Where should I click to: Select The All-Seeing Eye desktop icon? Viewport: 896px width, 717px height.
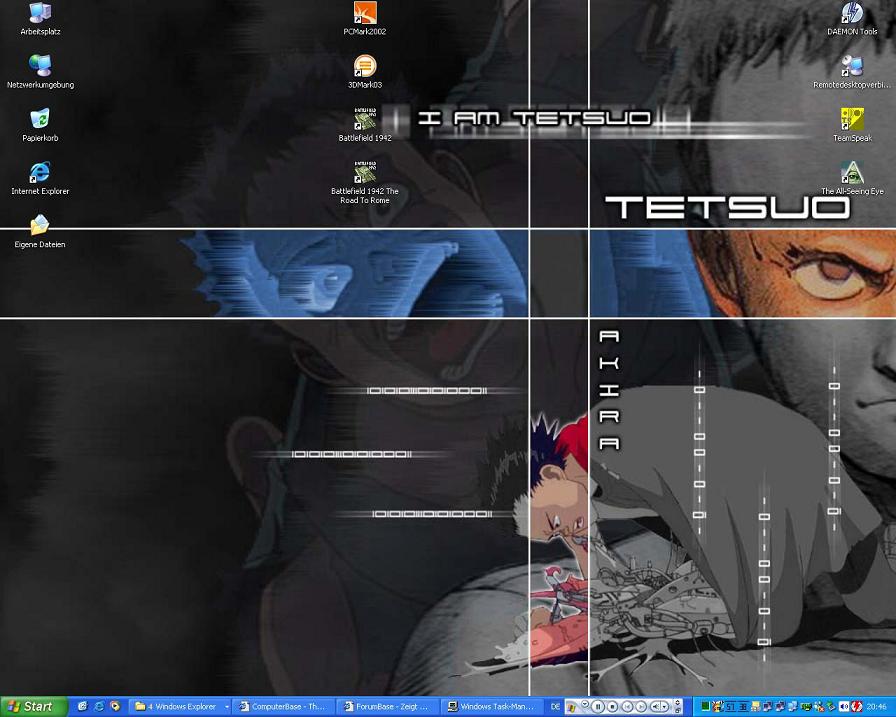click(x=852, y=178)
